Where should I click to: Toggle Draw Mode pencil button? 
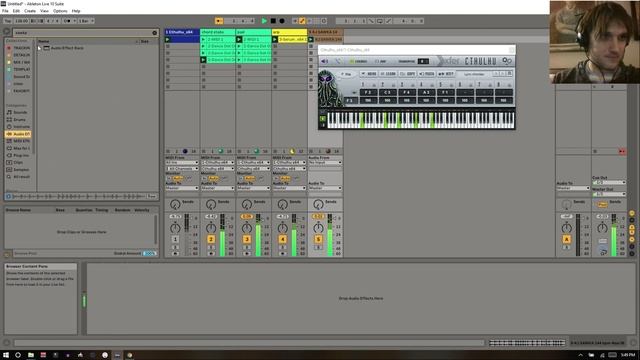[x=302, y=21]
